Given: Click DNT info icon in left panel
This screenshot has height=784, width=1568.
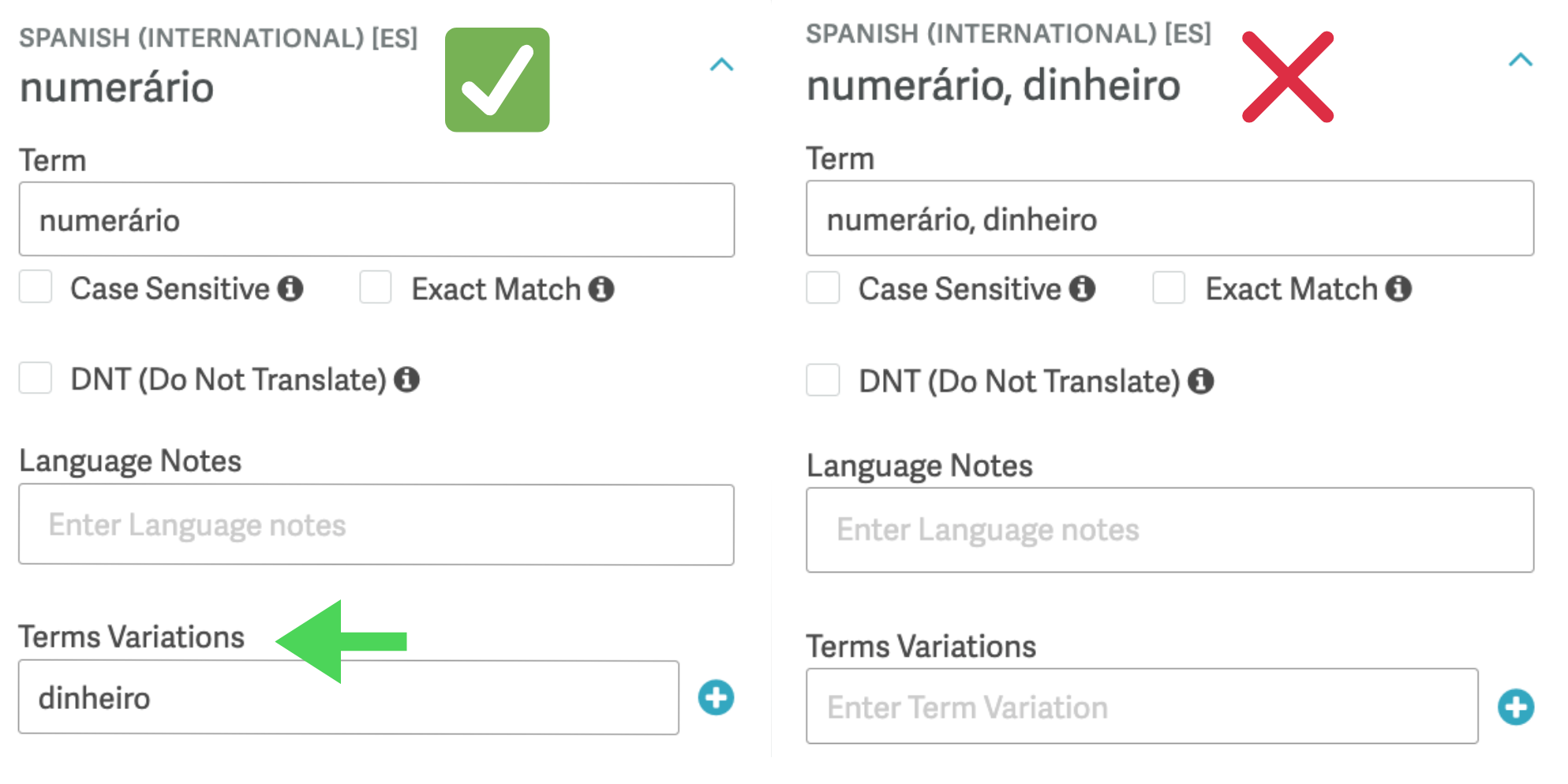Looking at the screenshot, I should tap(407, 379).
